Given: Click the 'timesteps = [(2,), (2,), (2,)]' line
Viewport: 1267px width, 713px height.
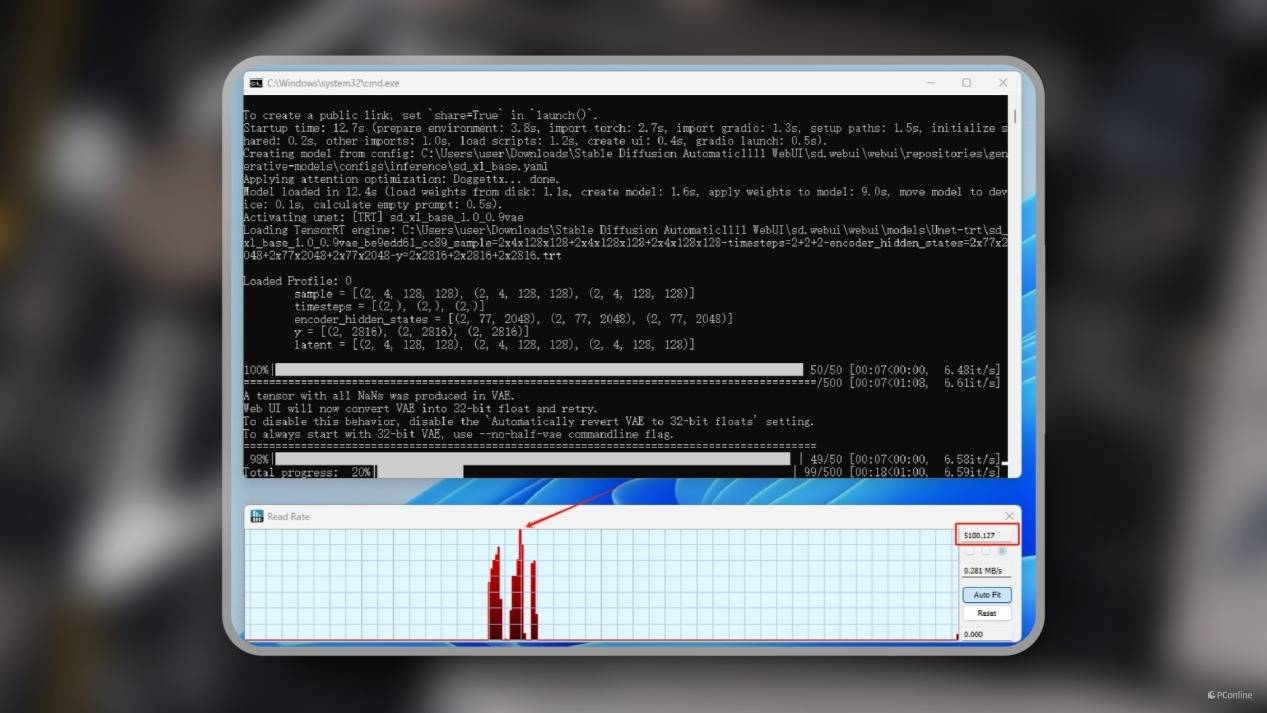Looking at the screenshot, I should (x=389, y=306).
